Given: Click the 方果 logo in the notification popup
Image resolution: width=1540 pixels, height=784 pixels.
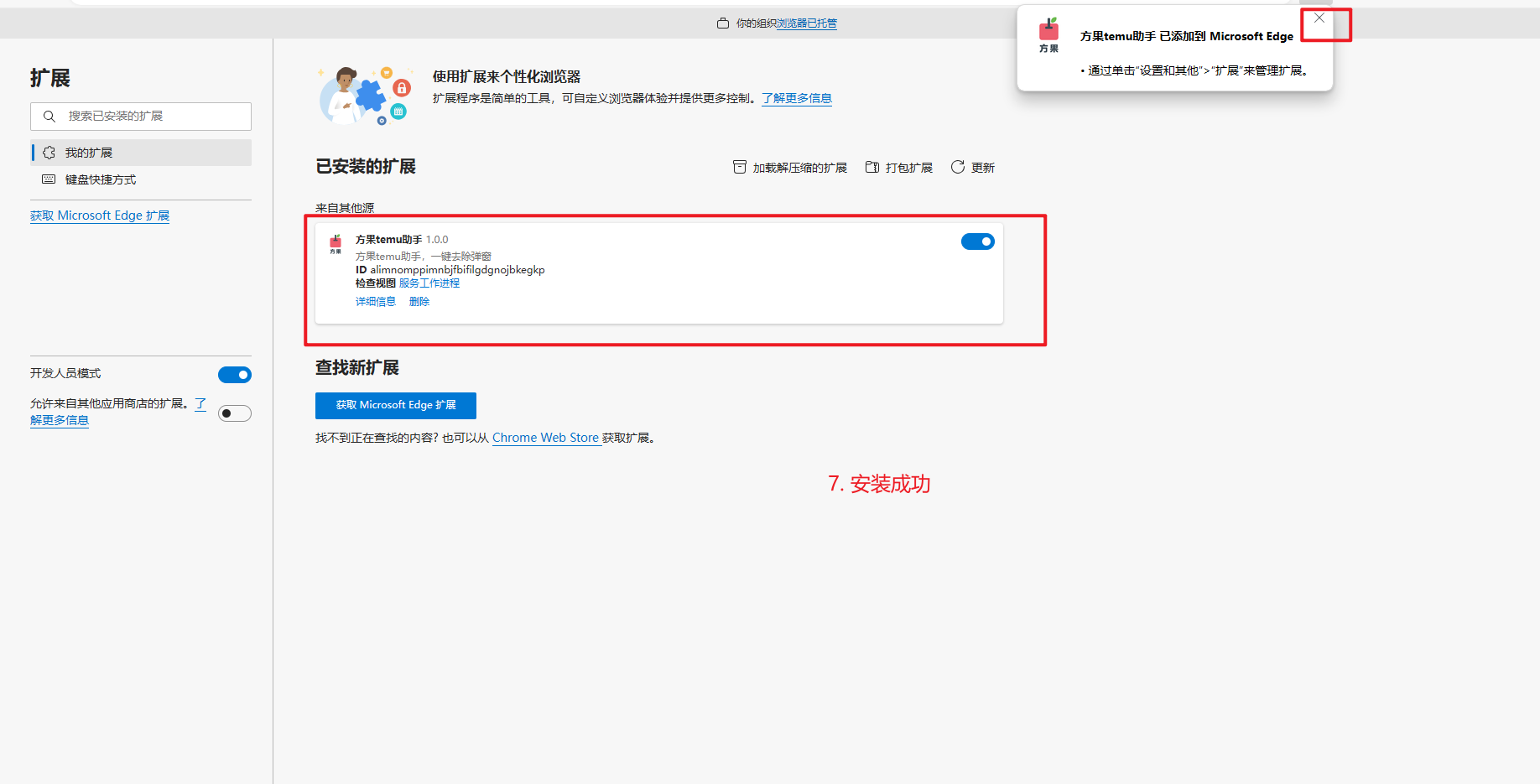Looking at the screenshot, I should click(x=1048, y=35).
